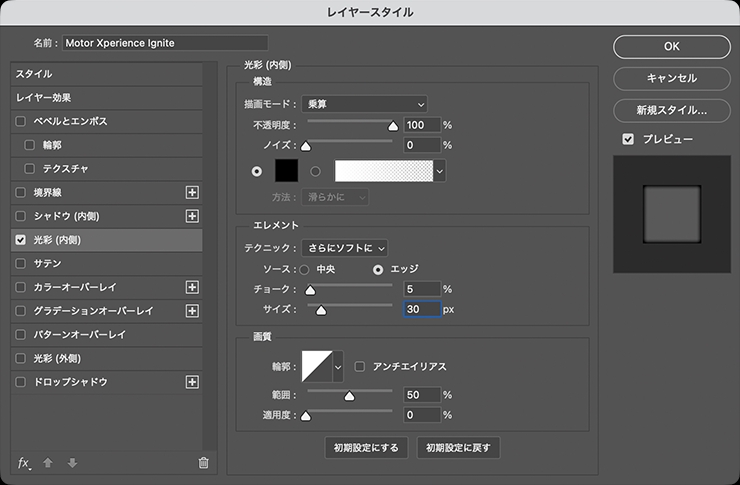Open the テクニック dropdown
The width and height of the screenshot is (740, 485).
point(344,247)
